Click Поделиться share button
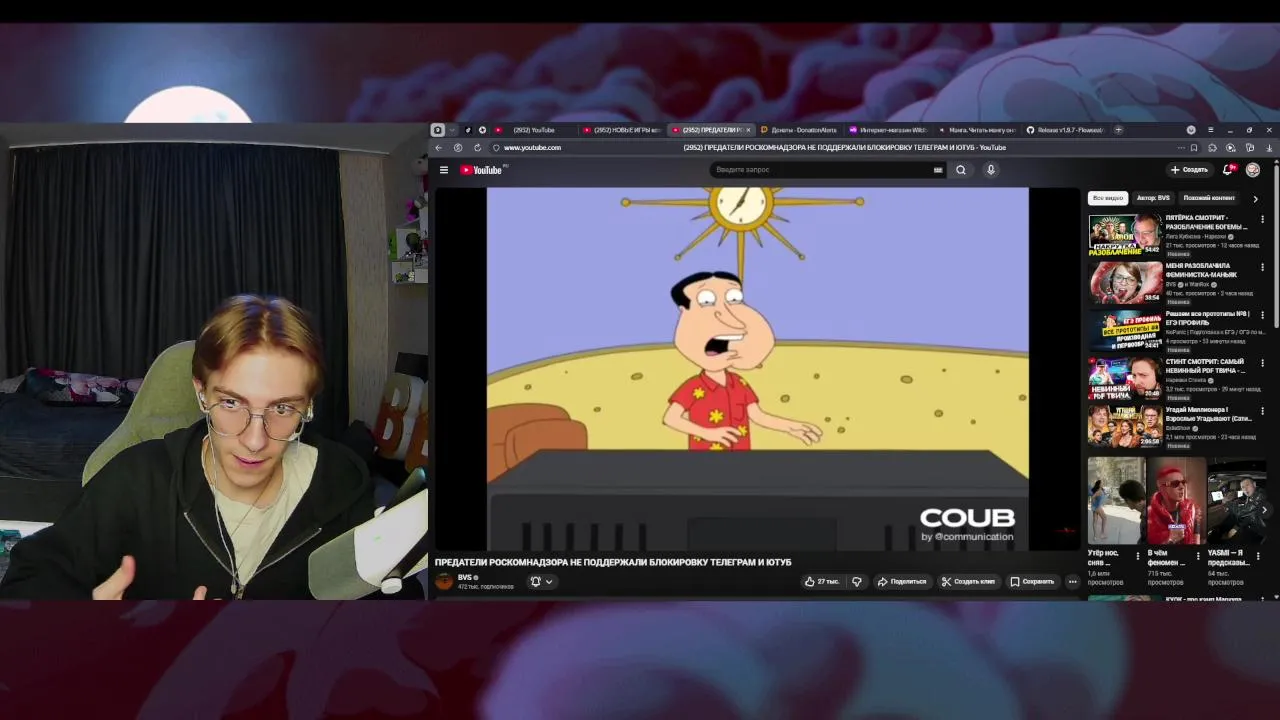This screenshot has height=720, width=1280. [x=902, y=581]
